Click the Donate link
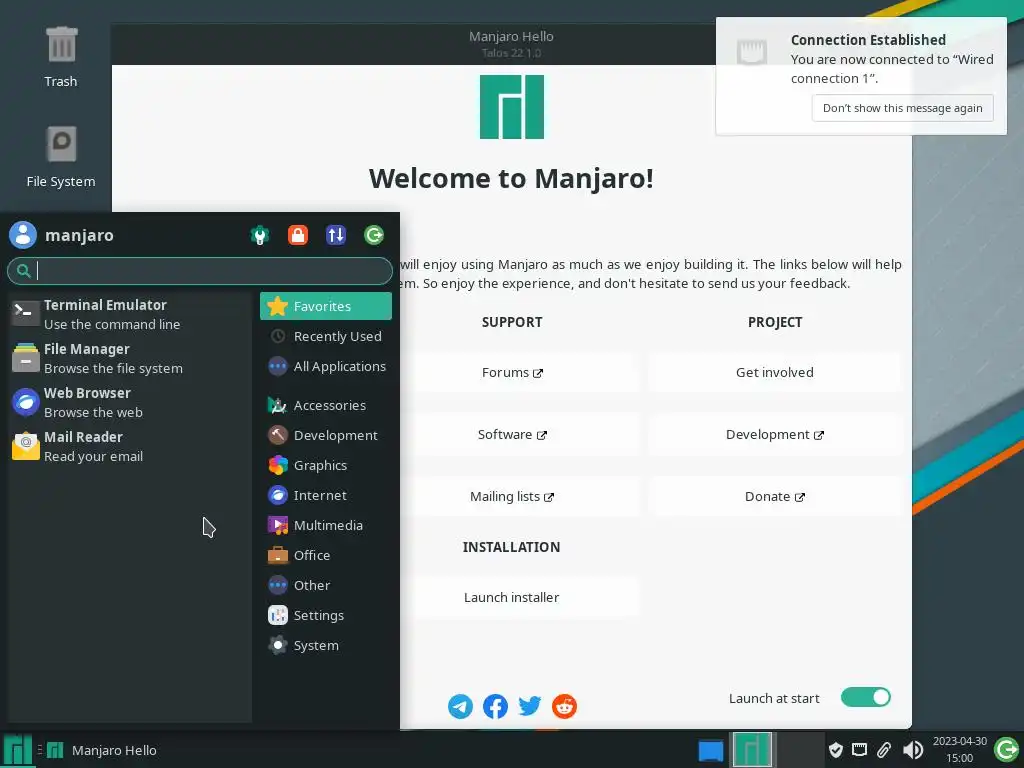The height and width of the screenshot is (768, 1024). [x=775, y=496]
